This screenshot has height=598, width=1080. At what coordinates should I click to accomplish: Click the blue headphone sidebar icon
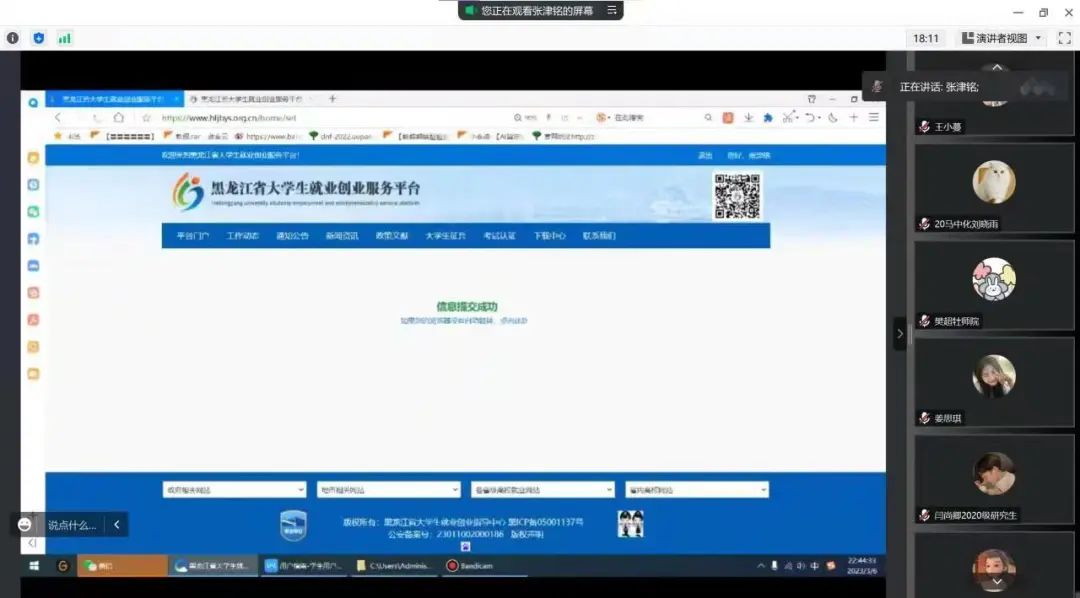33,239
